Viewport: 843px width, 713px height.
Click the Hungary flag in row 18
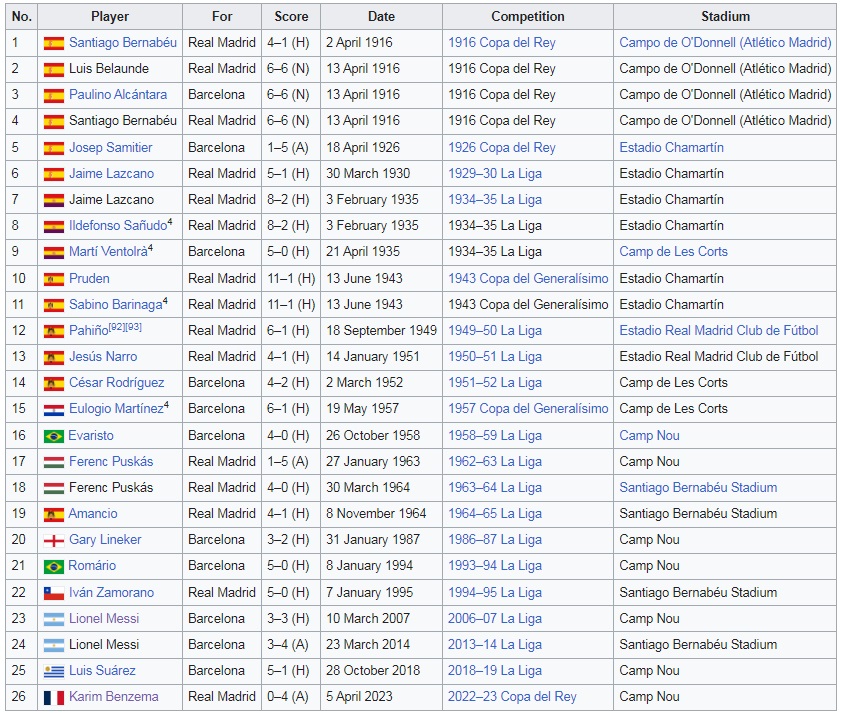(x=54, y=488)
